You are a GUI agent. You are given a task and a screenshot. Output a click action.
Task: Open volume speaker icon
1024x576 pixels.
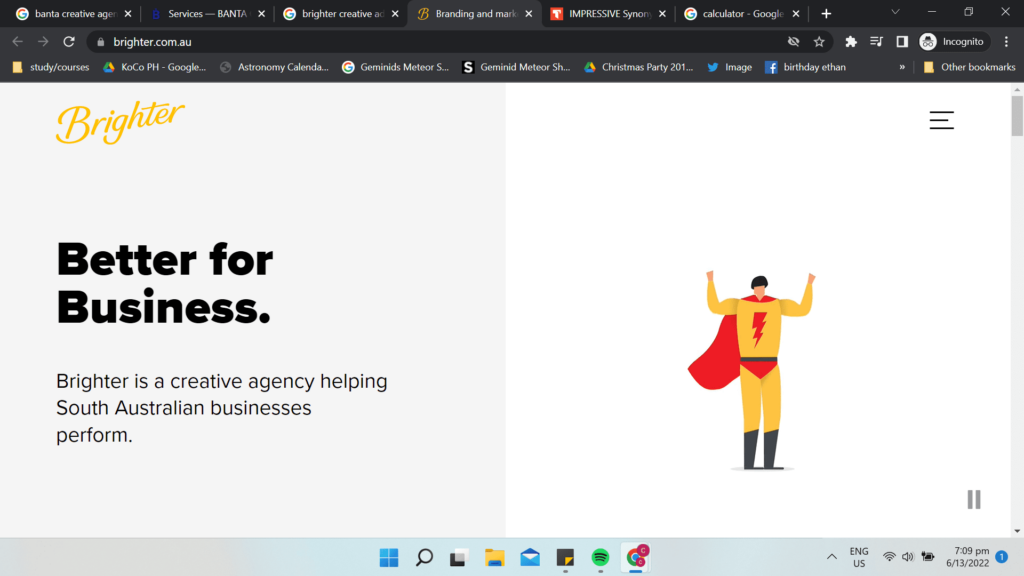(908, 557)
